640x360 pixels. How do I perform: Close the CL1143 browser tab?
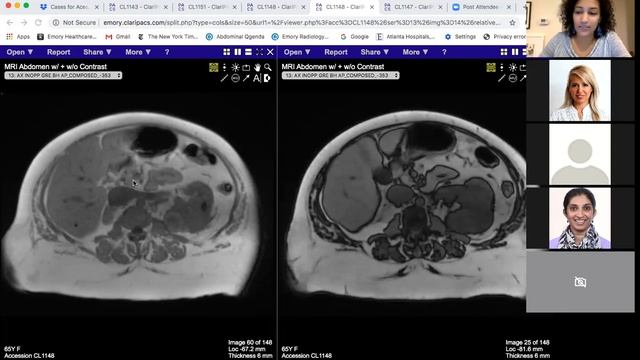click(165, 7)
